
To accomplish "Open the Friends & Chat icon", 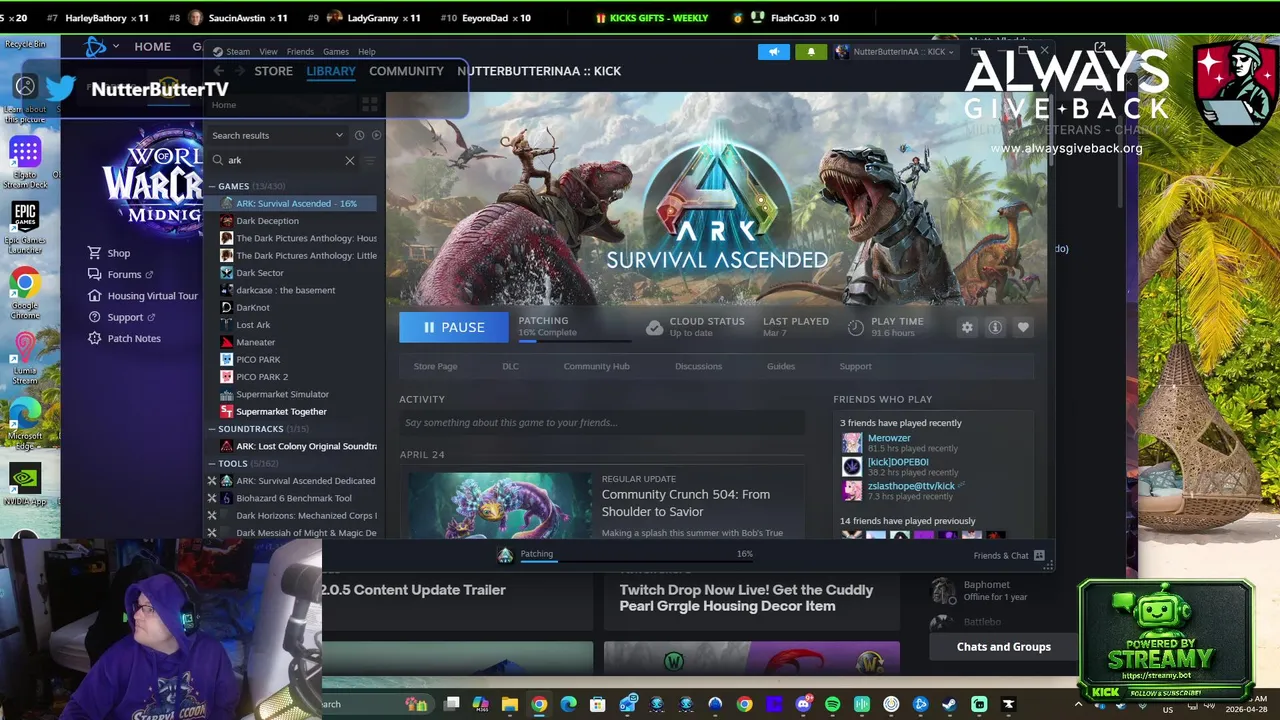I will coord(1039,555).
